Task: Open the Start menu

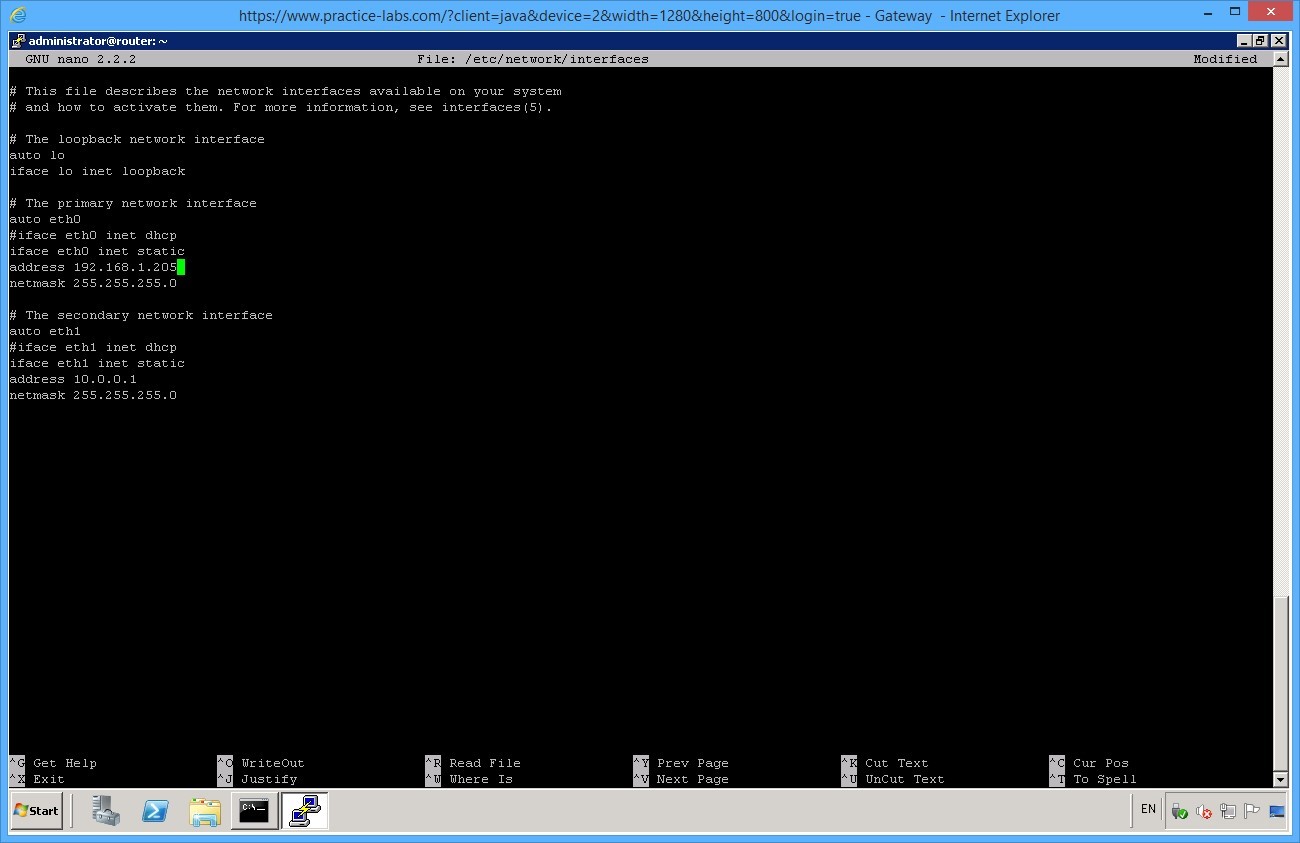Action: click(x=37, y=810)
